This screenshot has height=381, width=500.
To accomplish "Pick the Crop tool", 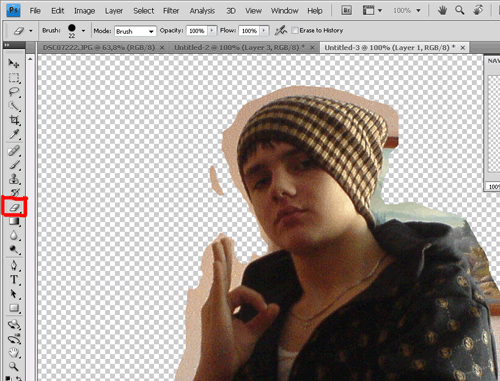I will point(14,120).
